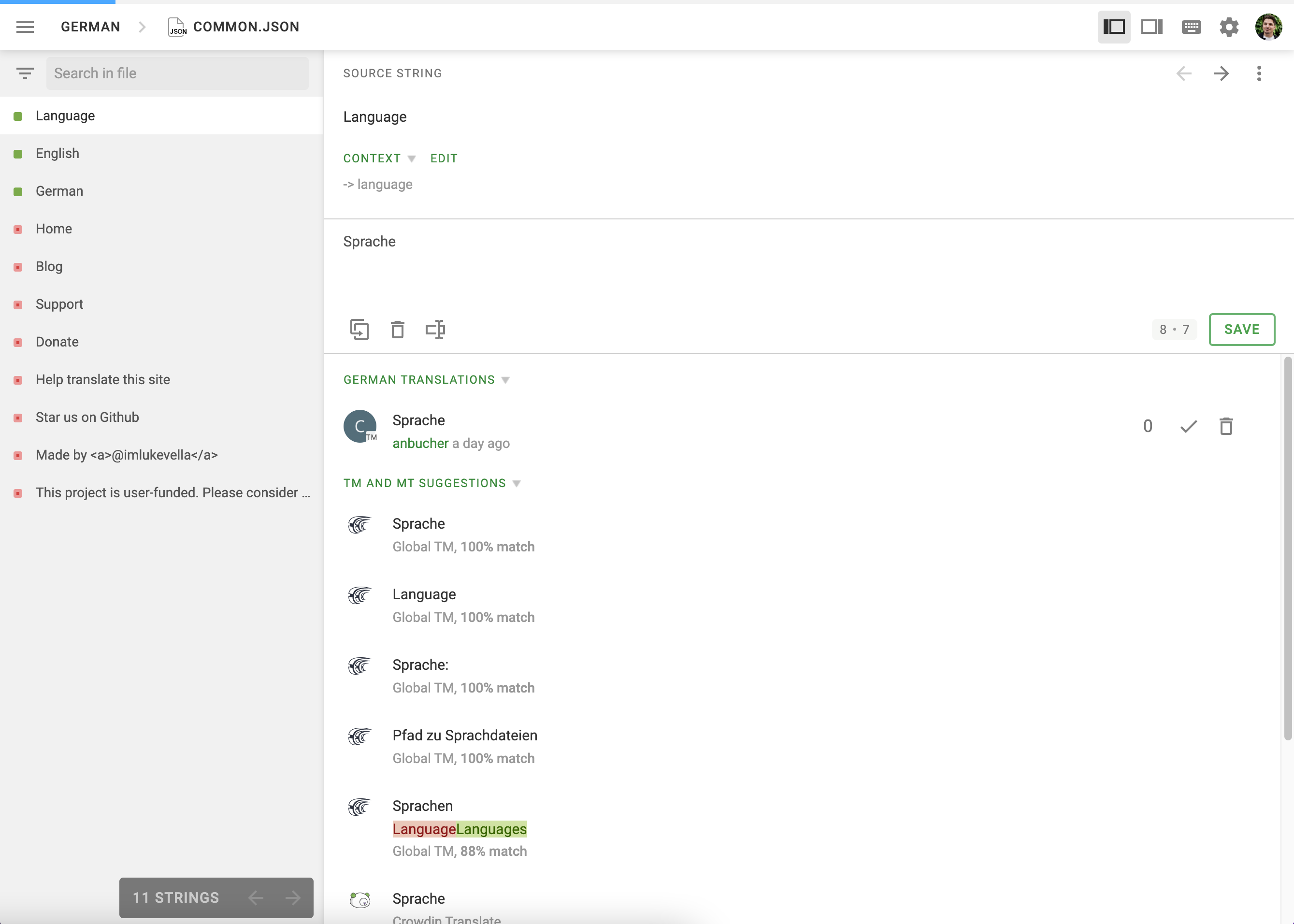Toggle the right sidebar panel view

coord(1152,27)
